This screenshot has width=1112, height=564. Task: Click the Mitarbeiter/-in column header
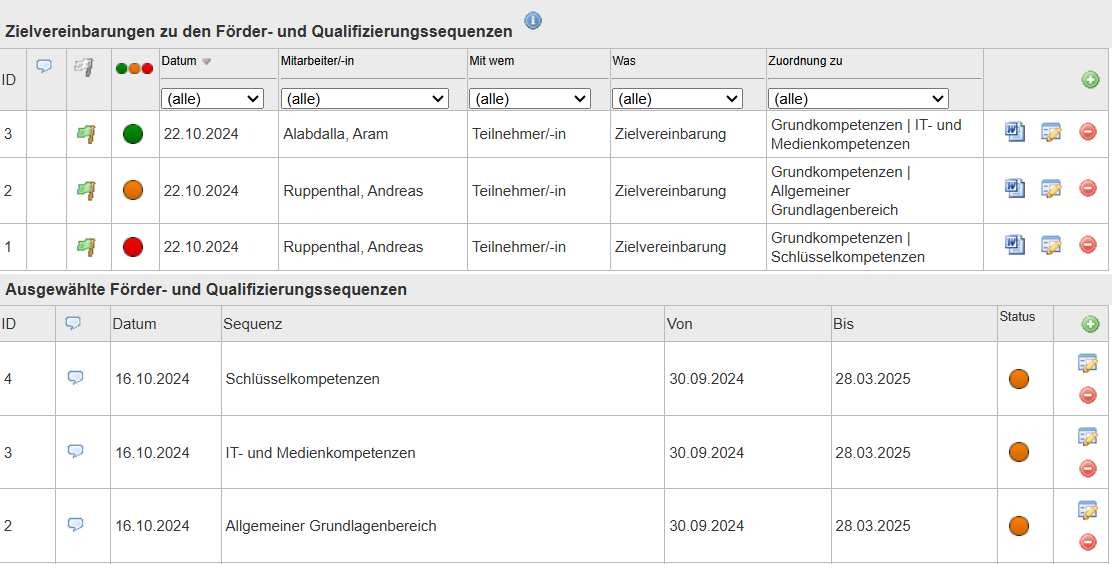pyautogui.click(x=317, y=61)
